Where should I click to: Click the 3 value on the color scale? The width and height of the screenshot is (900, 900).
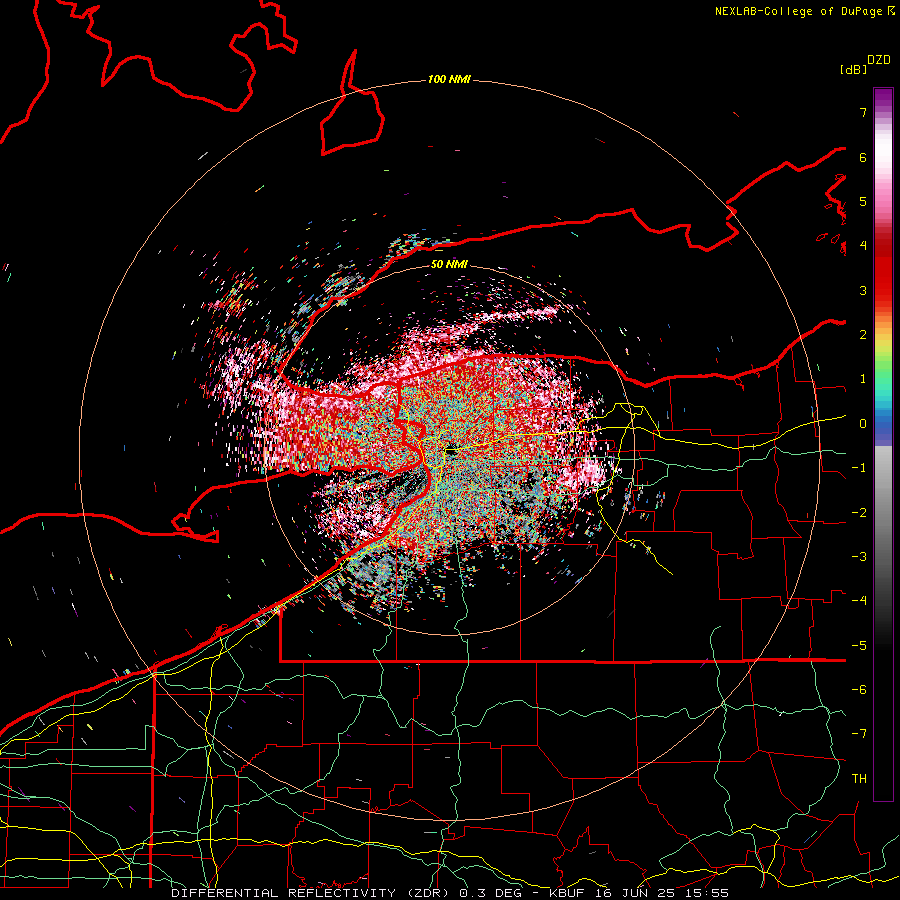[863, 290]
